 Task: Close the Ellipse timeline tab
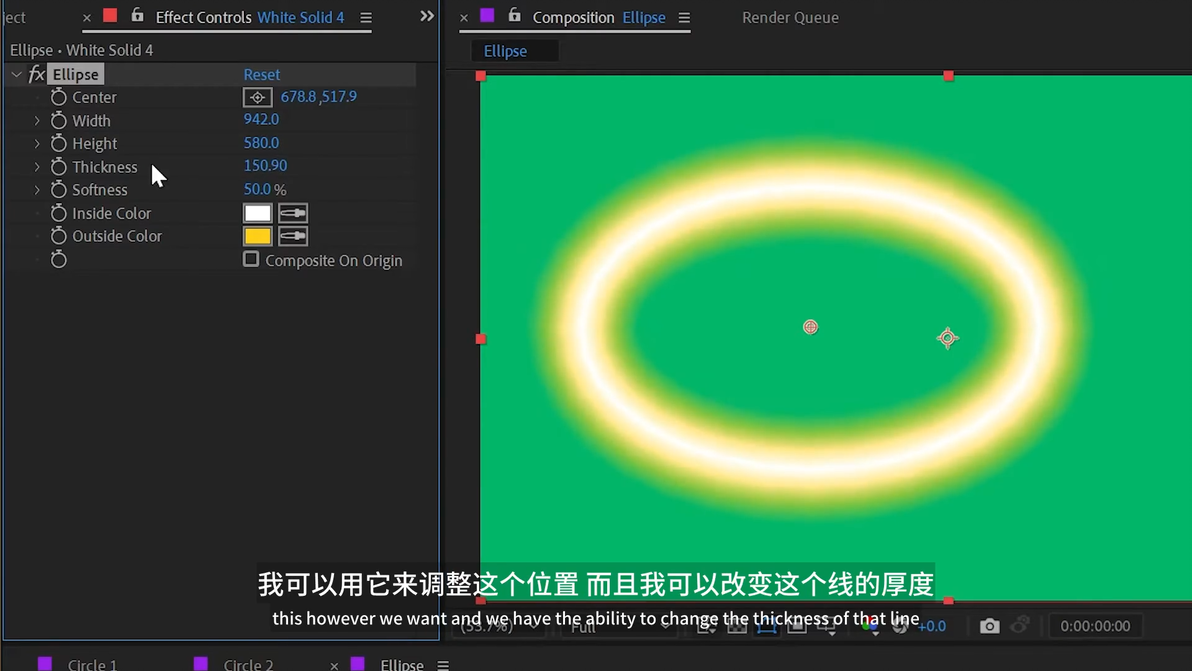334,666
